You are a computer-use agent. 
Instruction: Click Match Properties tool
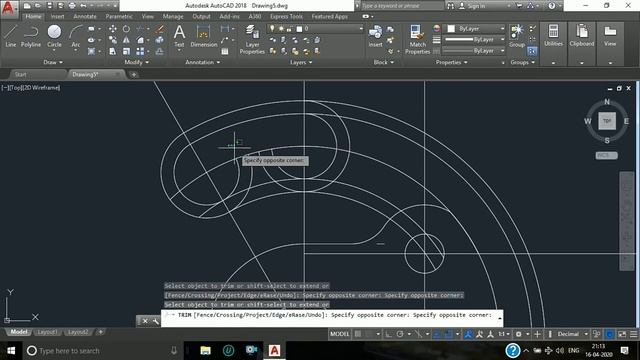tap(417, 39)
